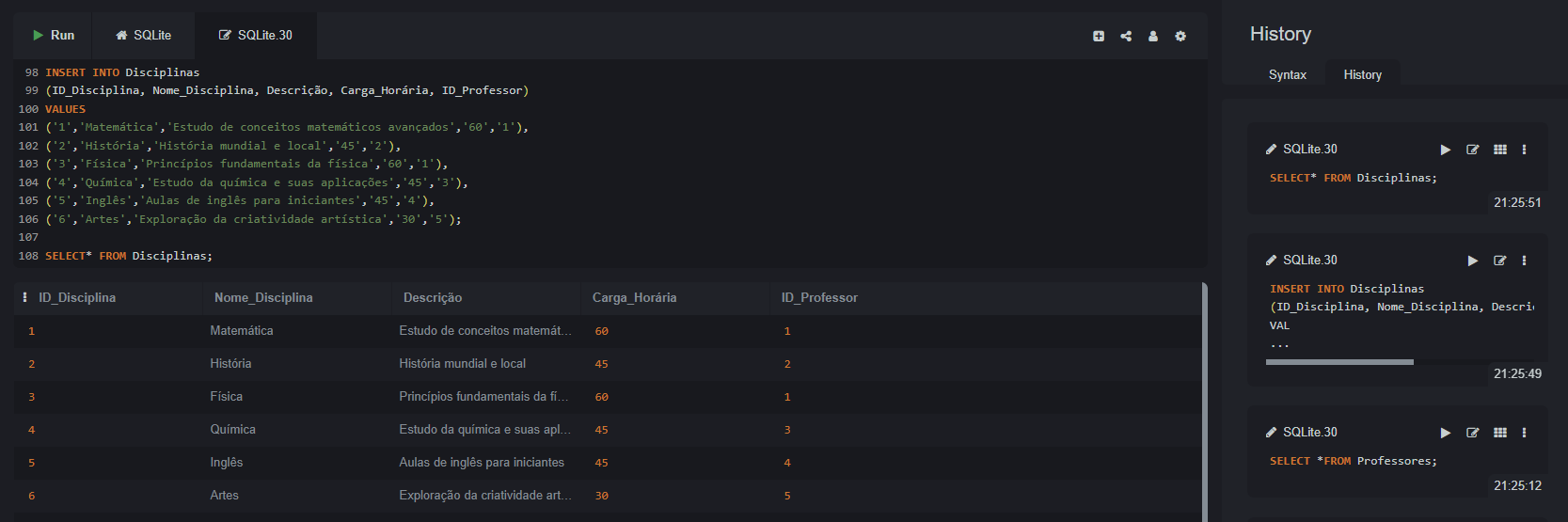Open the user account icon
The width and height of the screenshot is (1568, 522).
pos(1153,36)
